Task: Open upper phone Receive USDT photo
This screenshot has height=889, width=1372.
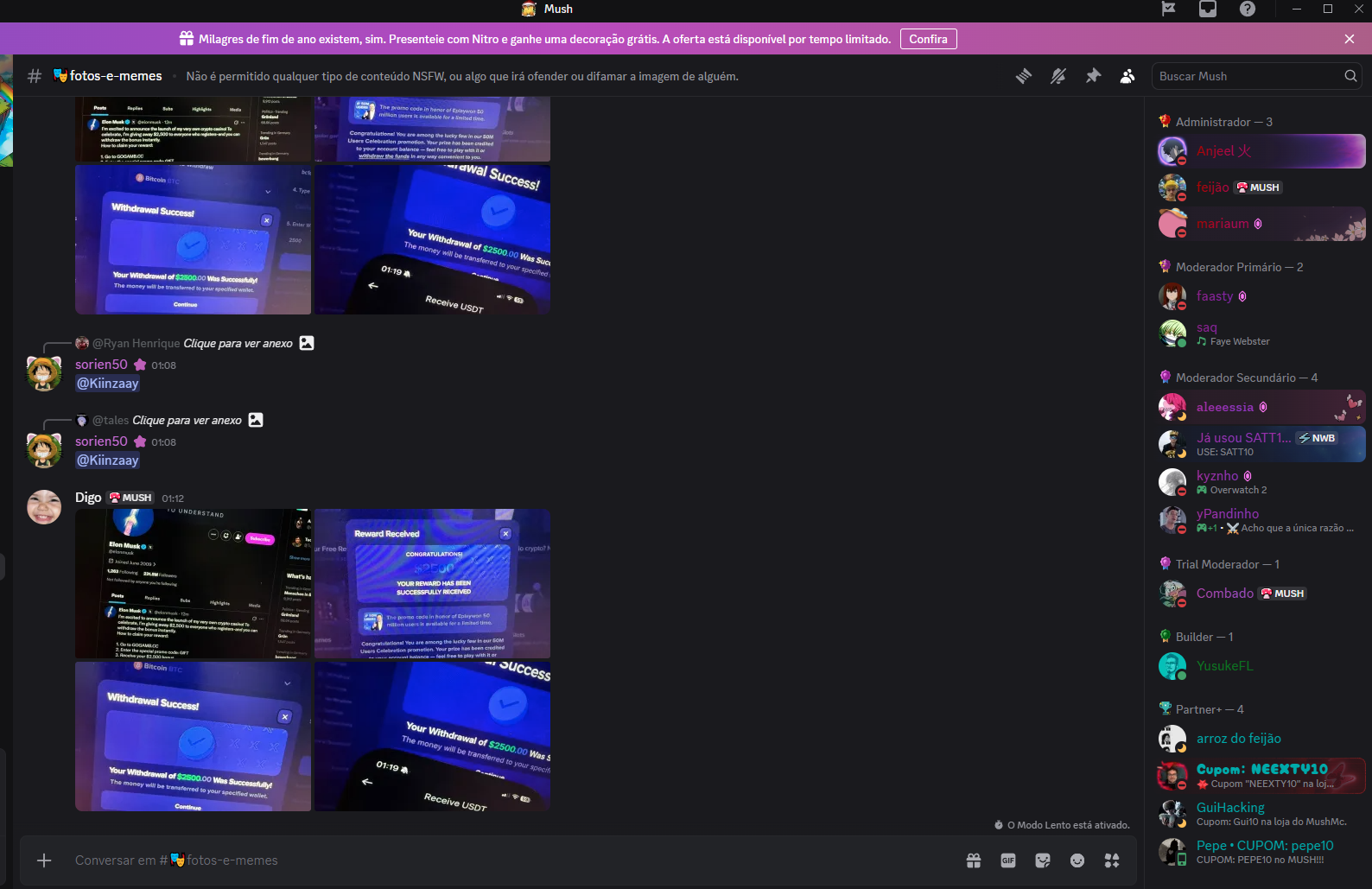Action: coord(432,239)
